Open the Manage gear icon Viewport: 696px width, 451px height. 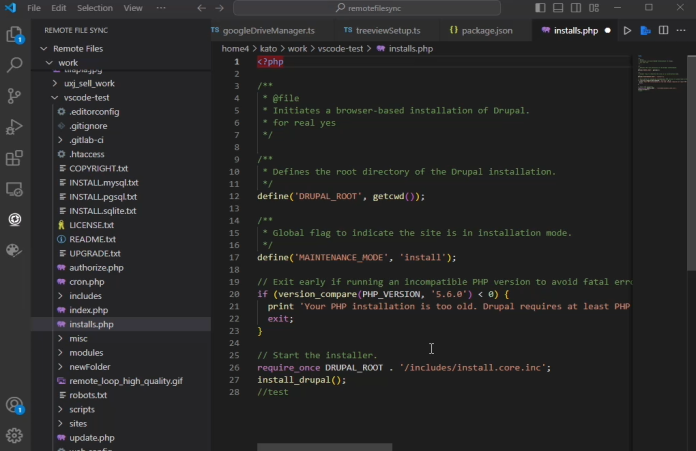14,436
